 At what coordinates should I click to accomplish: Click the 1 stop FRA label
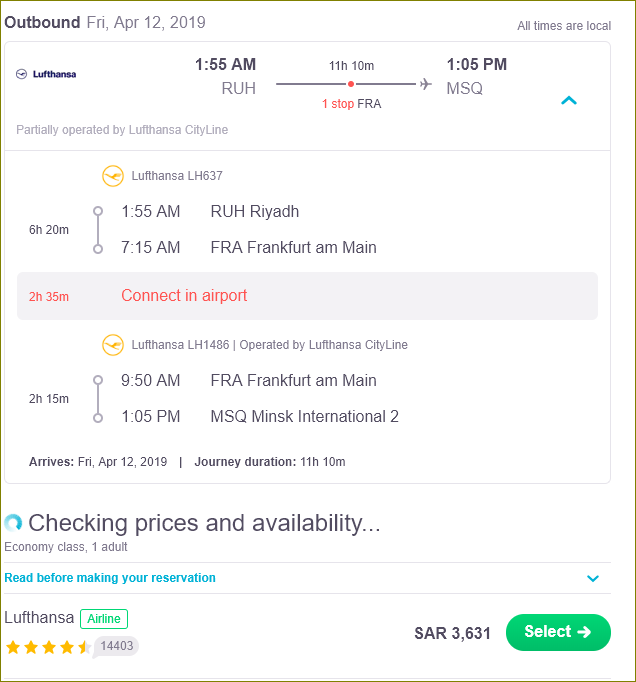click(x=351, y=104)
